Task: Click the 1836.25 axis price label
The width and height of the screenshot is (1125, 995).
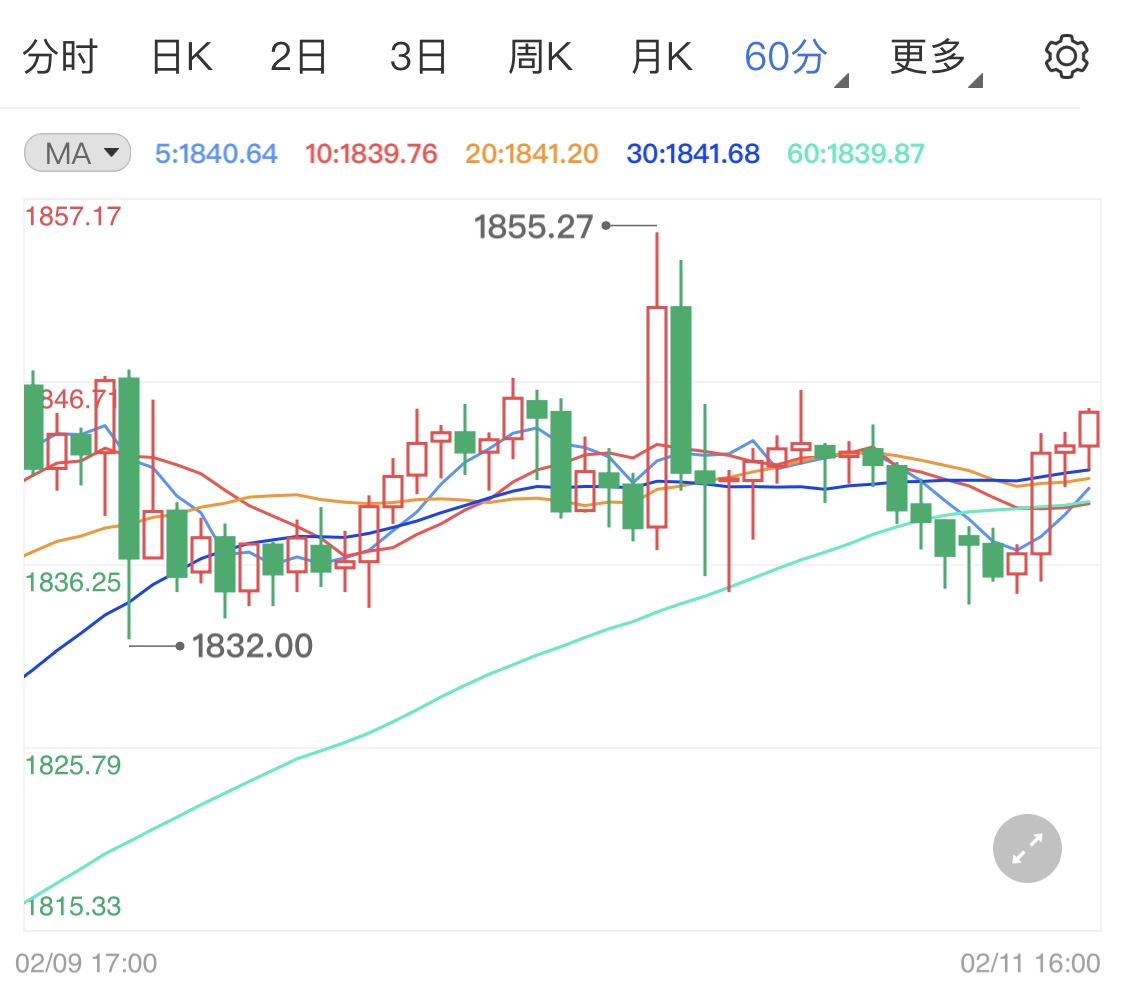Action: point(73,583)
